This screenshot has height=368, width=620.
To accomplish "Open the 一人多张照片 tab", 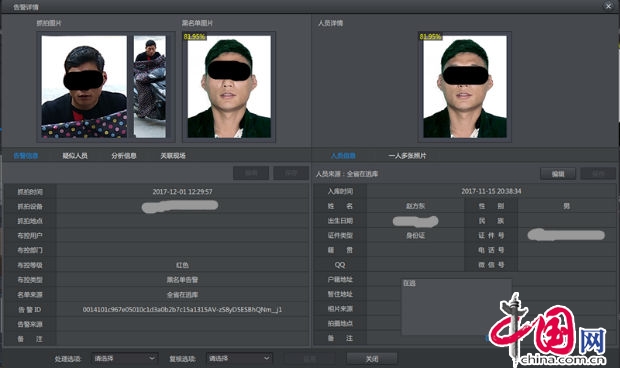I will [407, 156].
